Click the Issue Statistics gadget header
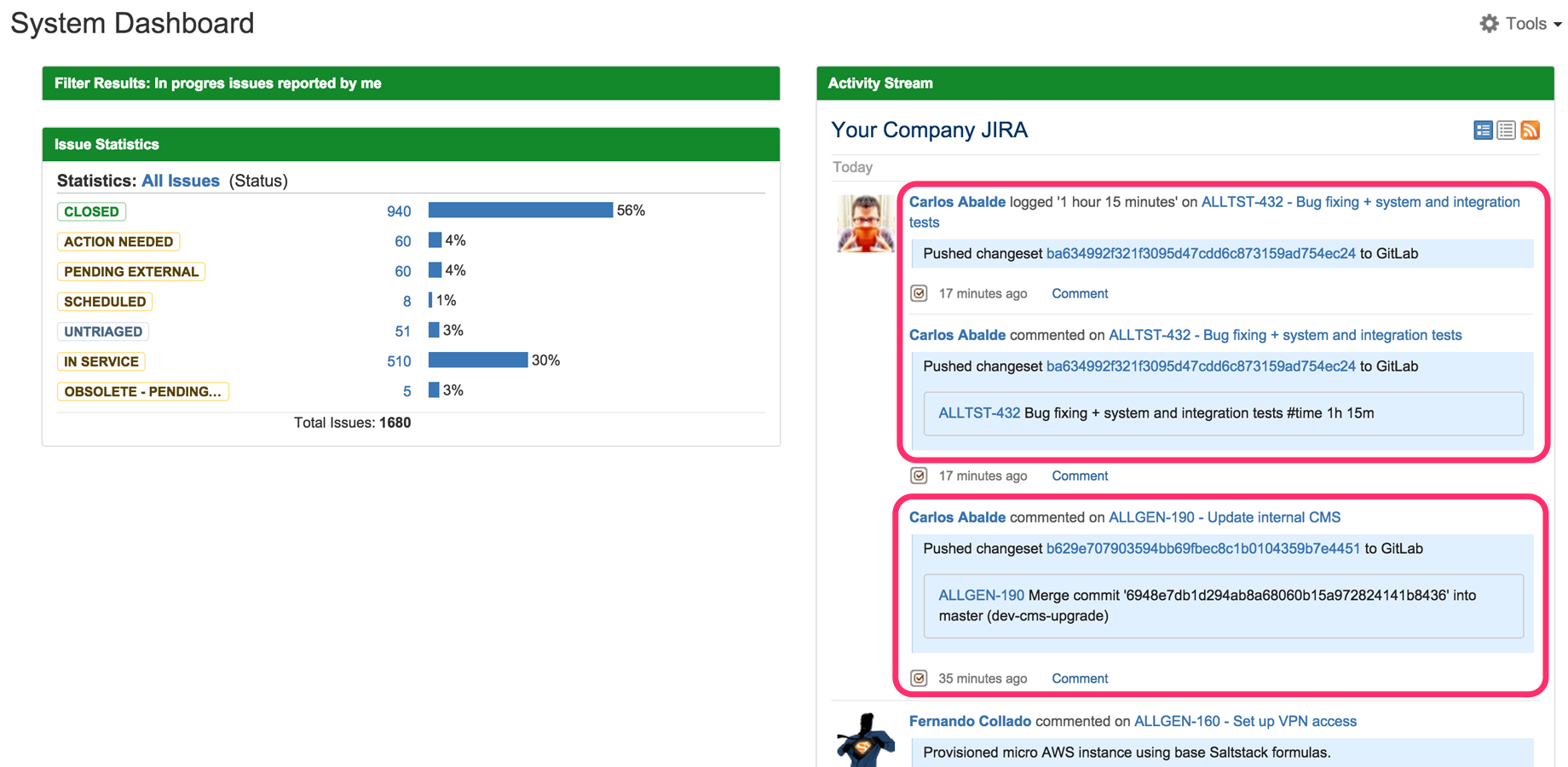The height and width of the screenshot is (767, 1568). (412, 144)
